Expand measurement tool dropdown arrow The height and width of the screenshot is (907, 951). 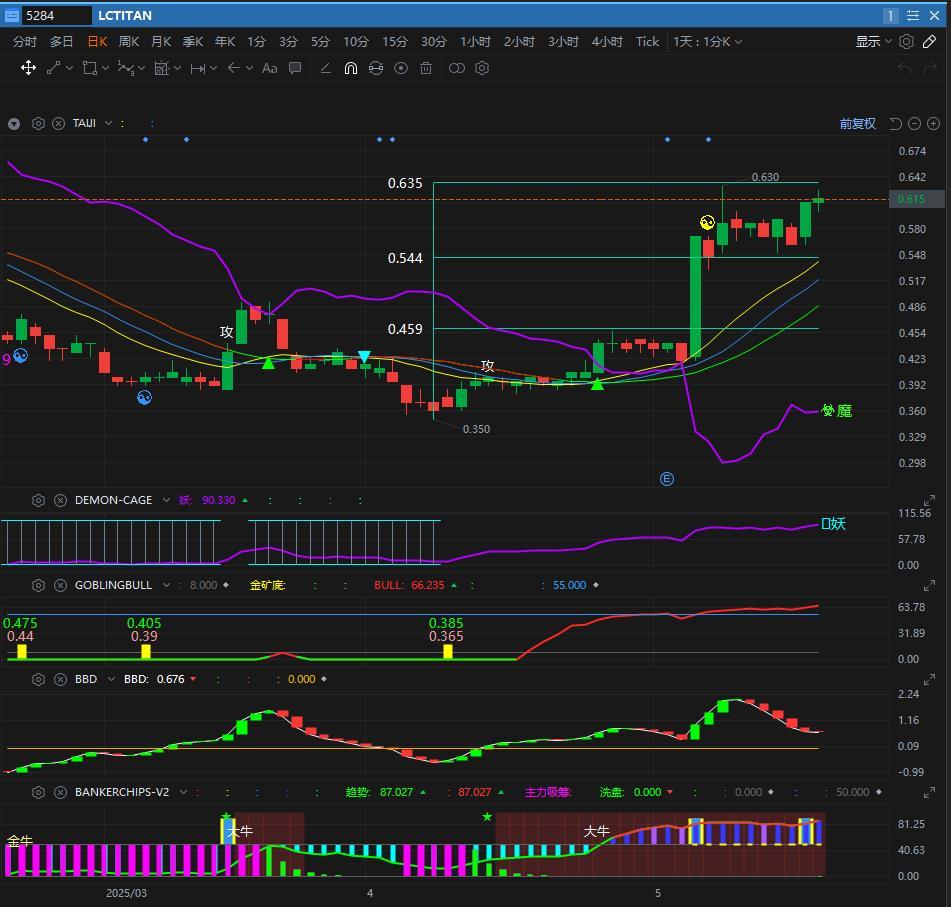point(178,68)
